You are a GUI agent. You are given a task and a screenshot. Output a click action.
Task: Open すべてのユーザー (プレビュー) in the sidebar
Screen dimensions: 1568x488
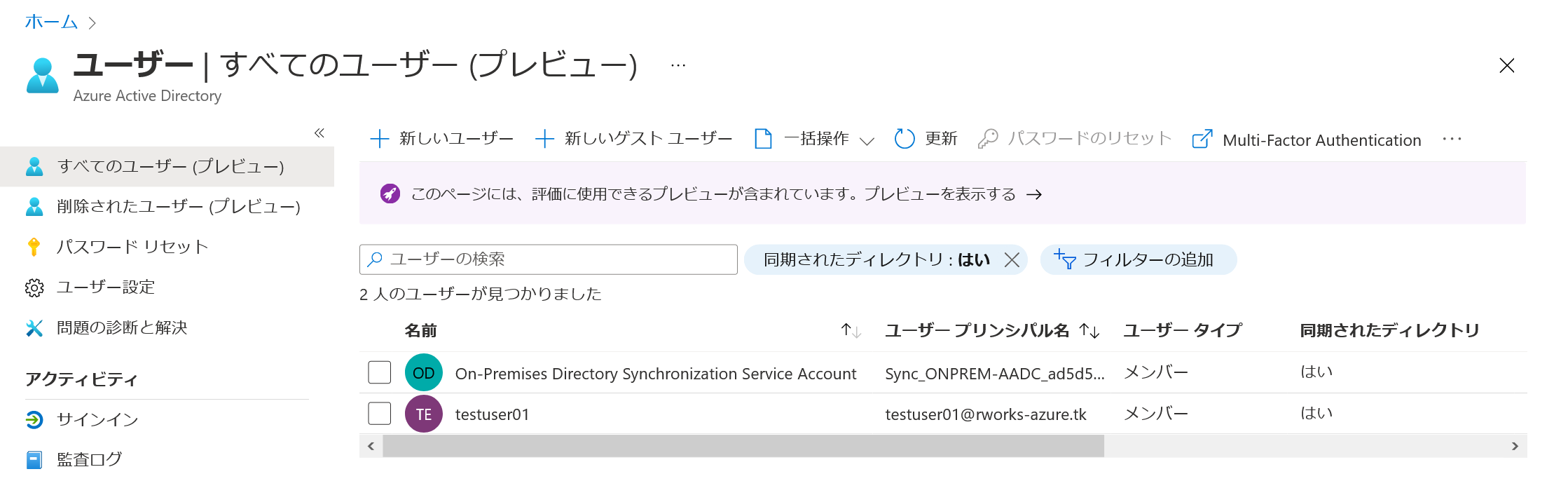pos(167,167)
